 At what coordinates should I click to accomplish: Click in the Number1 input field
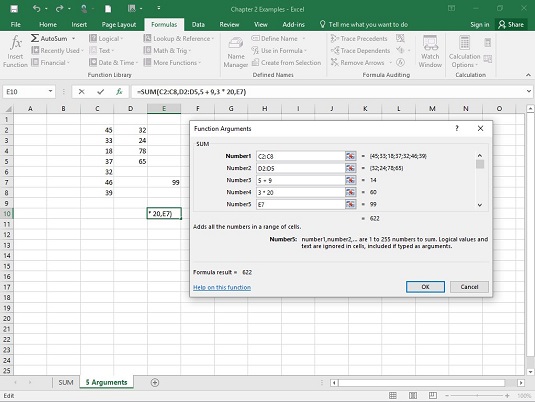tap(300, 156)
